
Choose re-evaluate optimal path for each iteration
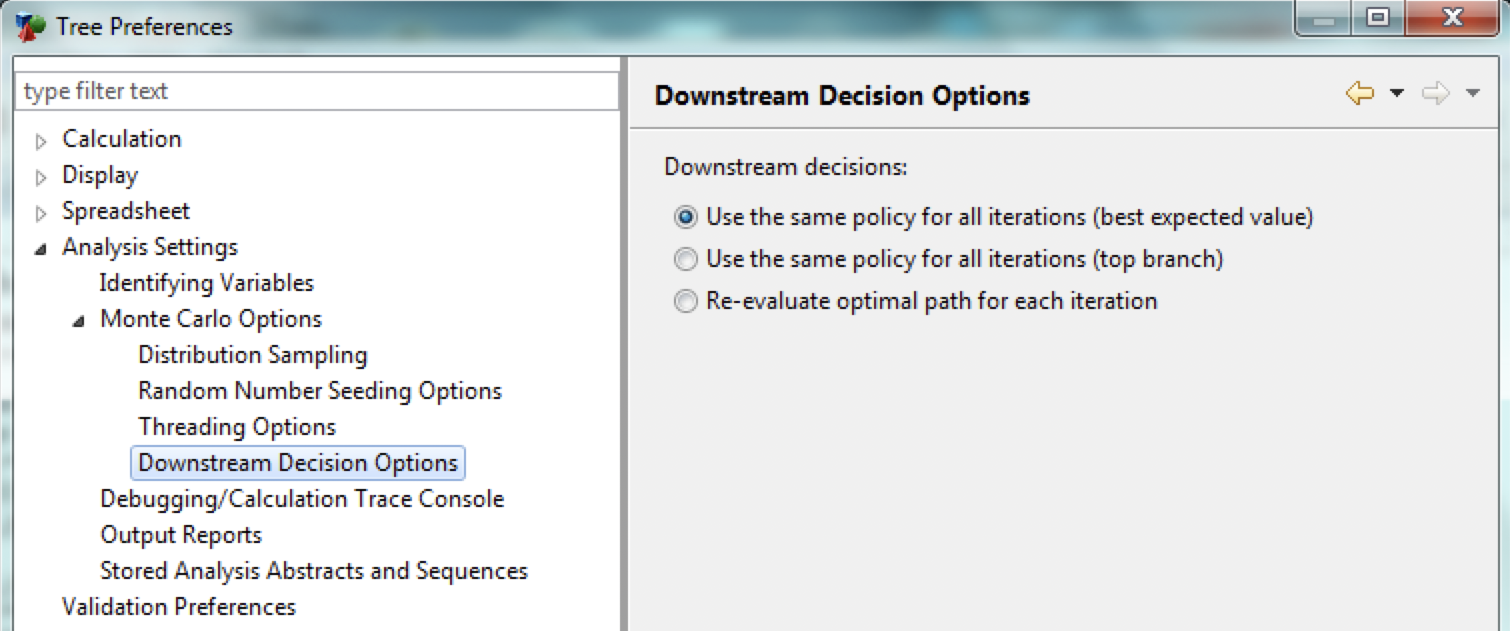tap(686, 302)
